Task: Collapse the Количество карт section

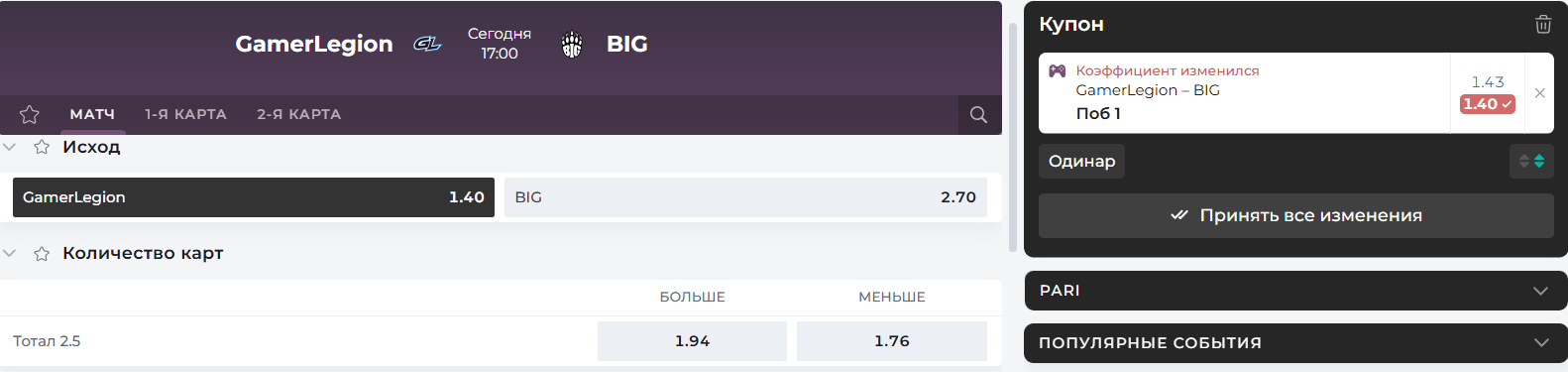Action: pos(10,253)
